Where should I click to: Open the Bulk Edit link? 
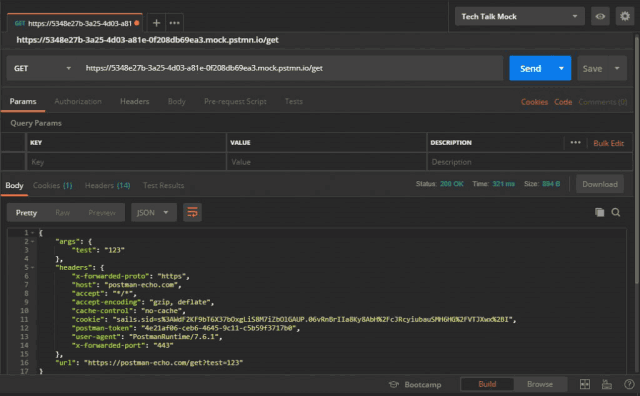pos(608,143)
